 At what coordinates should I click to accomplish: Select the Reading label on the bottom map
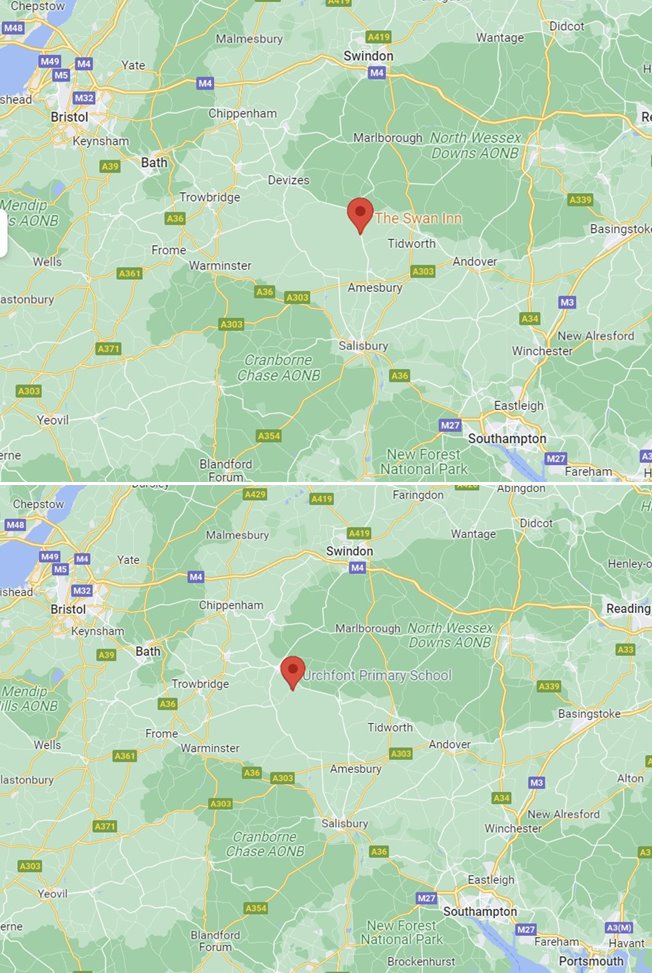click(628, 608)
